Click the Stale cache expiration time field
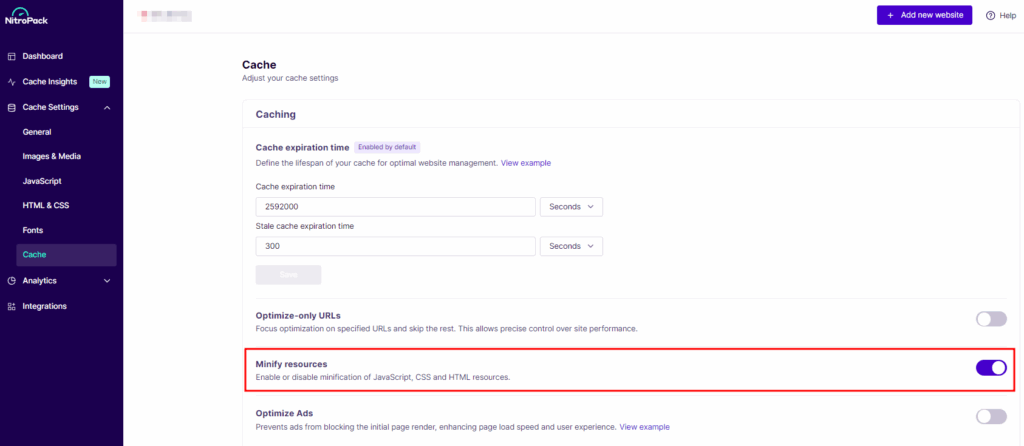The image size is (1024, 446). (395, 246)
